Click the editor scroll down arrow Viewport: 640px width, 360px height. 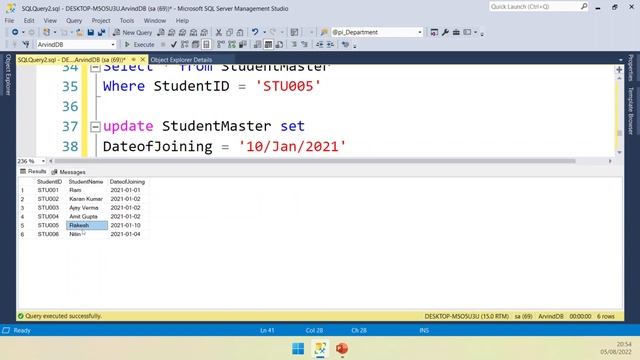(x=619, y=152)
